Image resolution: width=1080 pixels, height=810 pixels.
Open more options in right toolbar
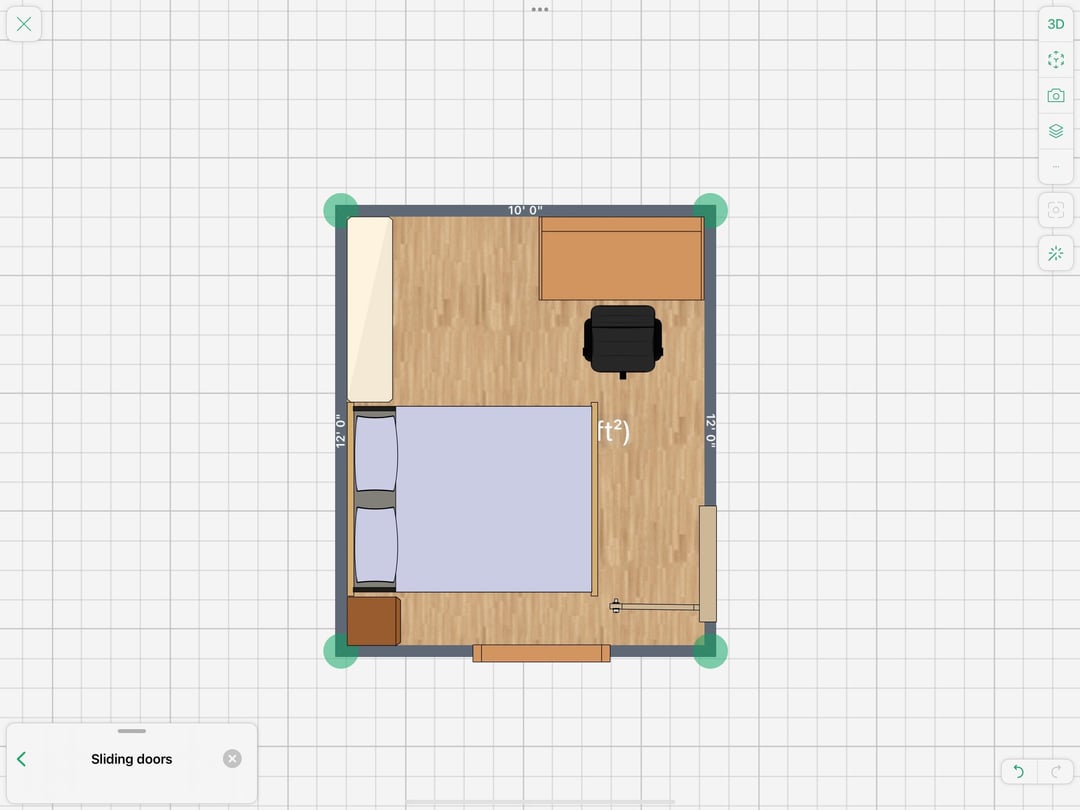pos(1056,166)
